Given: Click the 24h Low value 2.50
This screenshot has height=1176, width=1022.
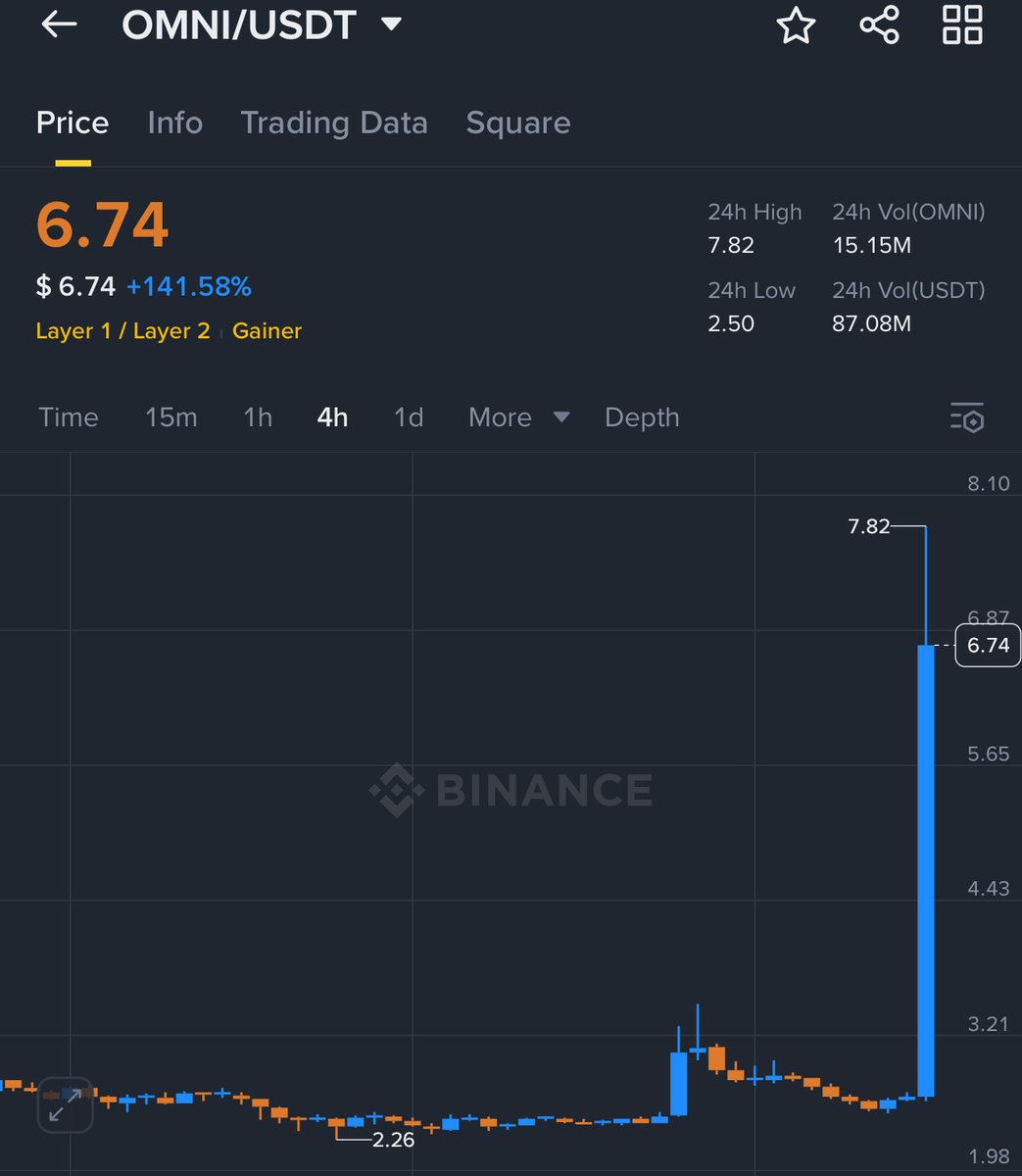Looking at the screenshot, I should 731,323.
